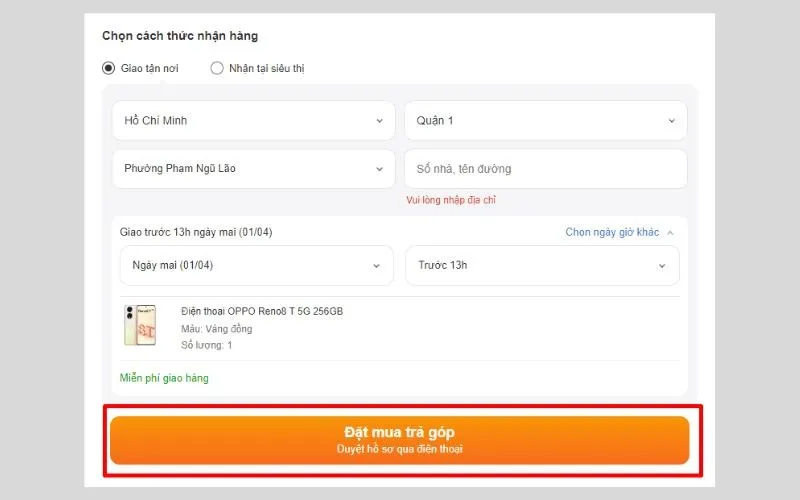Click the chevron arrow in the Hồ Chí Minh field

(x=379, y=121)
